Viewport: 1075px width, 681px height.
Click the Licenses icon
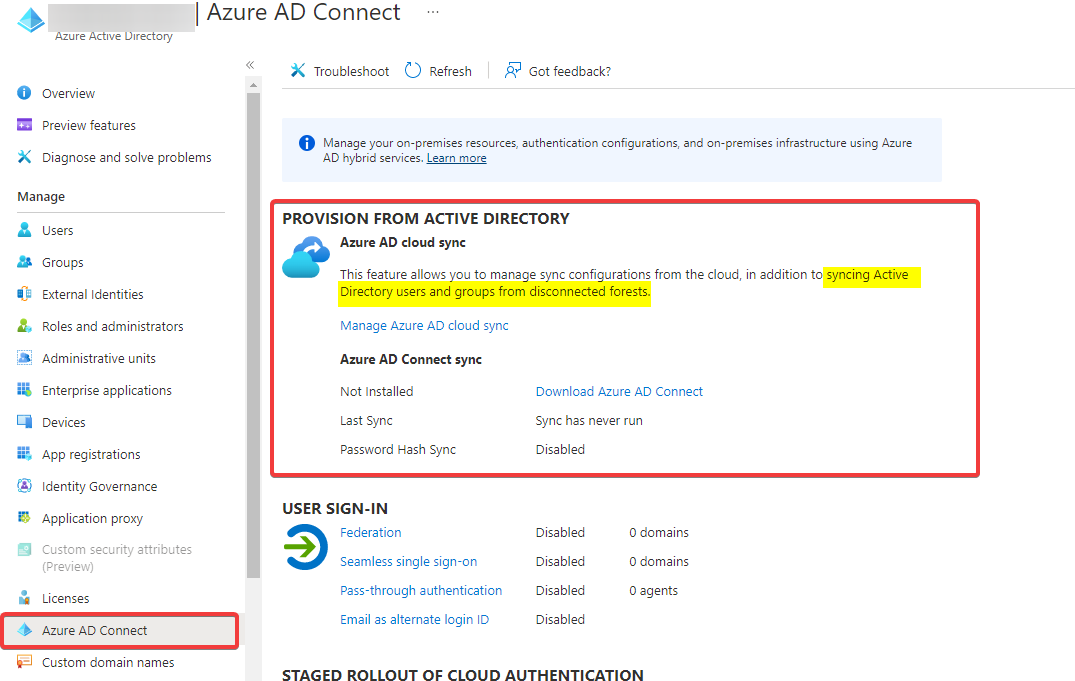click(x=24, y=597)
